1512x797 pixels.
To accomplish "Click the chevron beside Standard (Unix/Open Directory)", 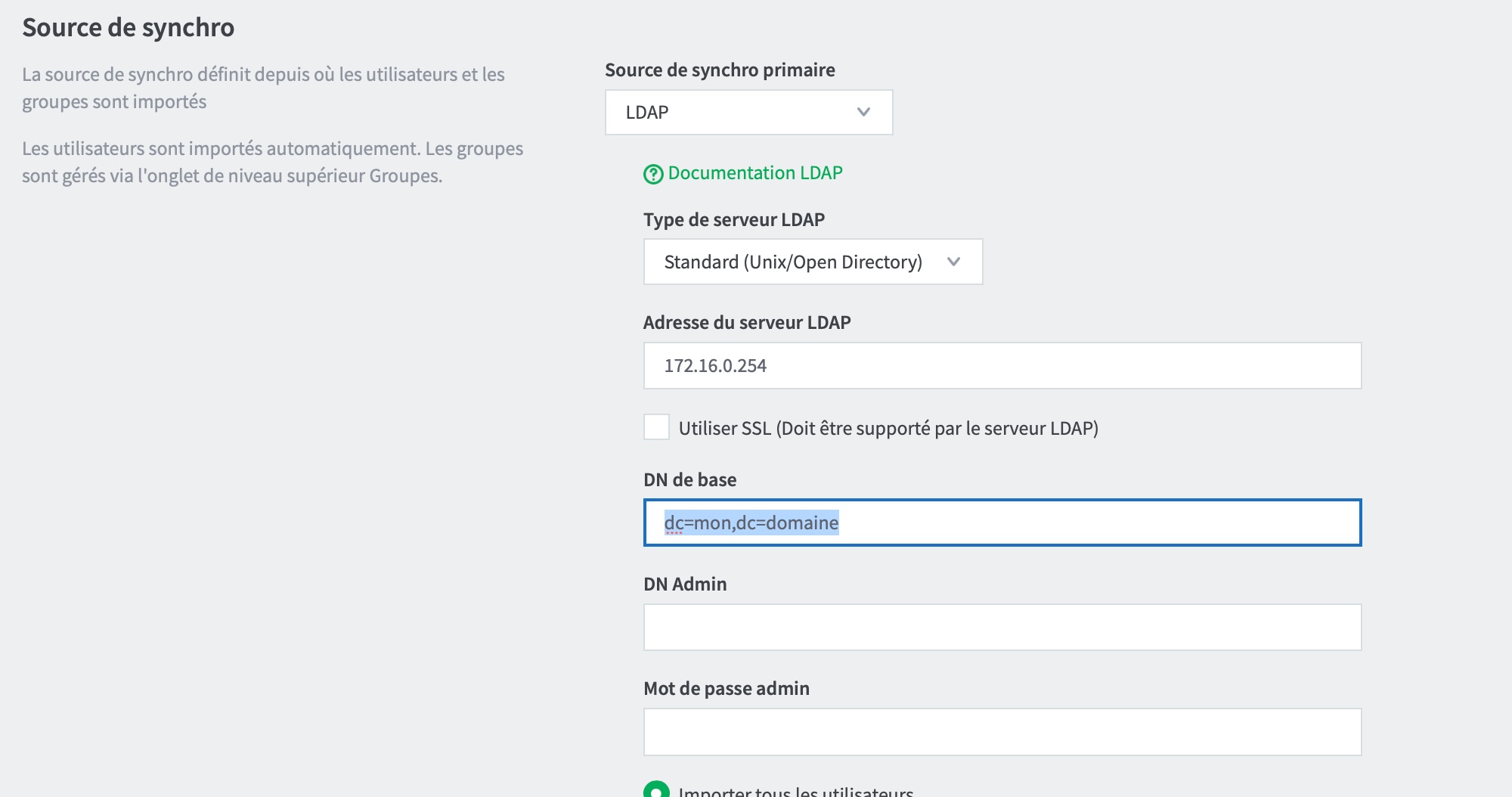I will [x=953, y=262].
